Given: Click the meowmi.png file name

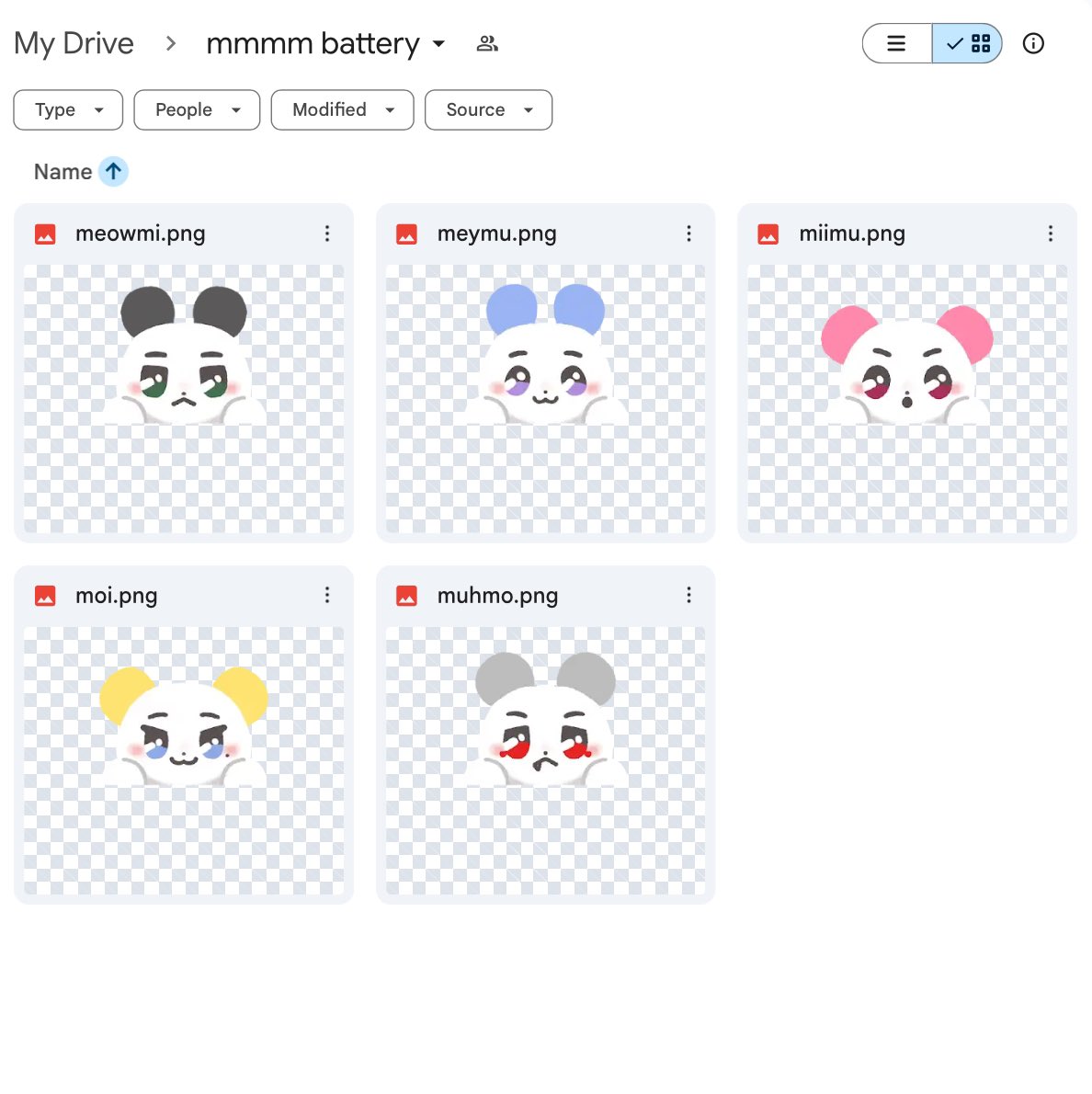Looking at the screenshot, I should click(141, 234).
